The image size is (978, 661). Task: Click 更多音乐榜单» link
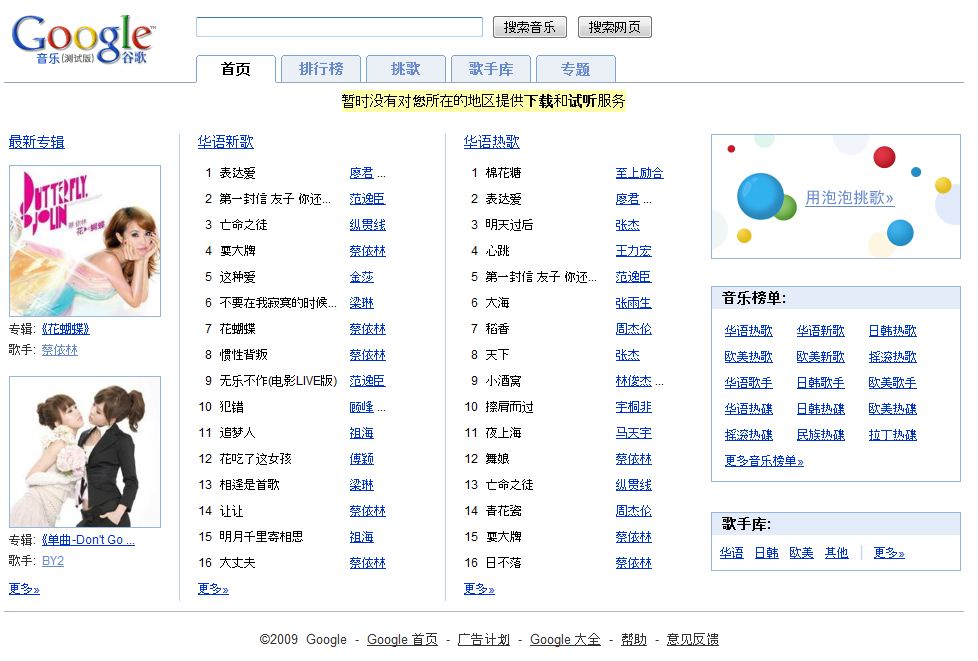click(764, 461)
